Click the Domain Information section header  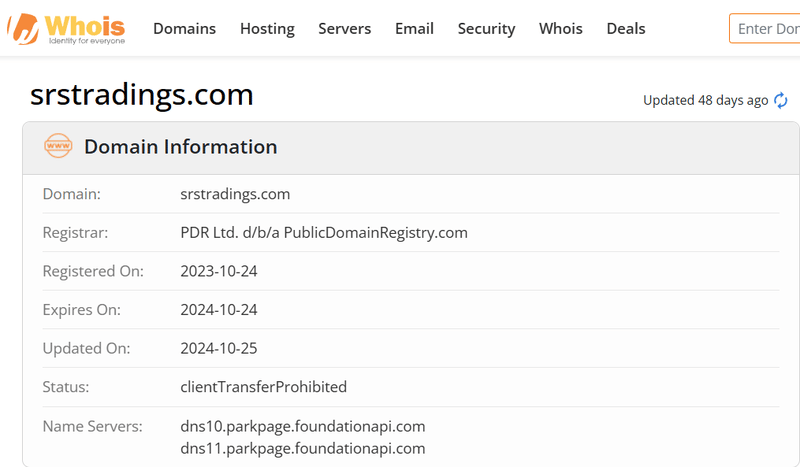(x=180, y=147)
